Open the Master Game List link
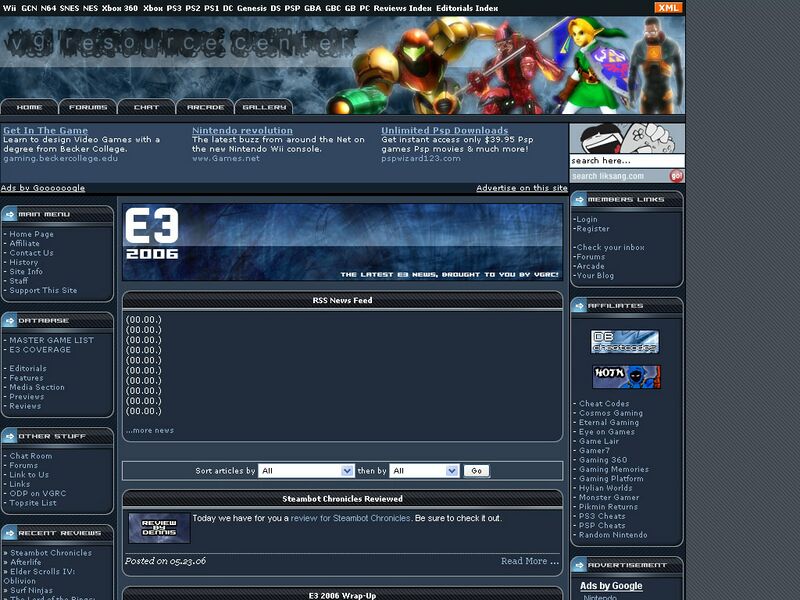 [51, 340]
